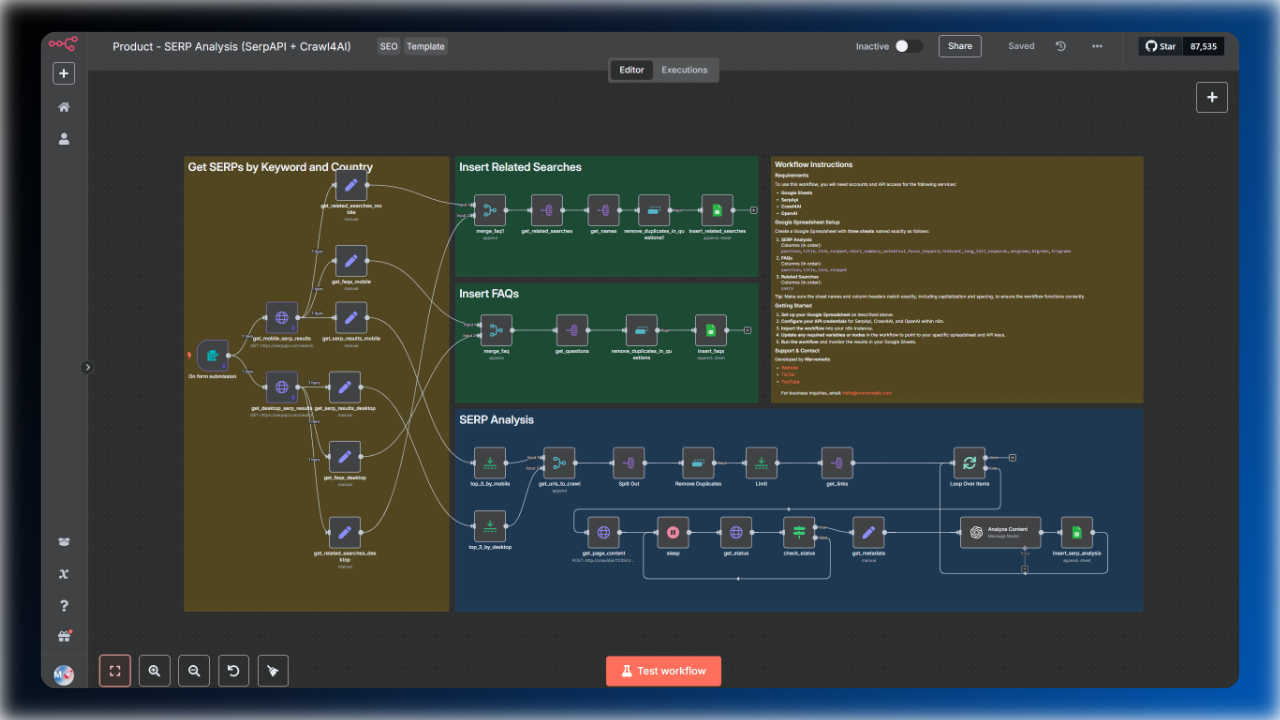1280x720 pixels.
Task: Select the get_related_searches split node
Action: click(x=547, y=210)
